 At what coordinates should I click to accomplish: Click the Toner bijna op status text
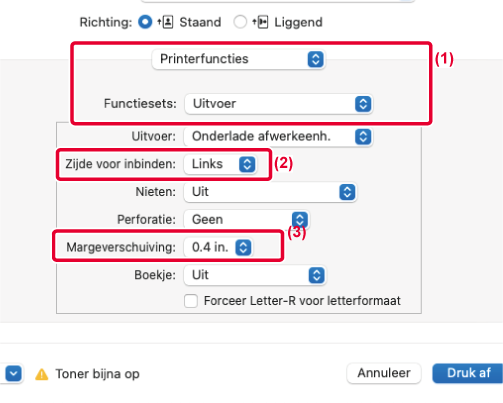coord(97,374)
